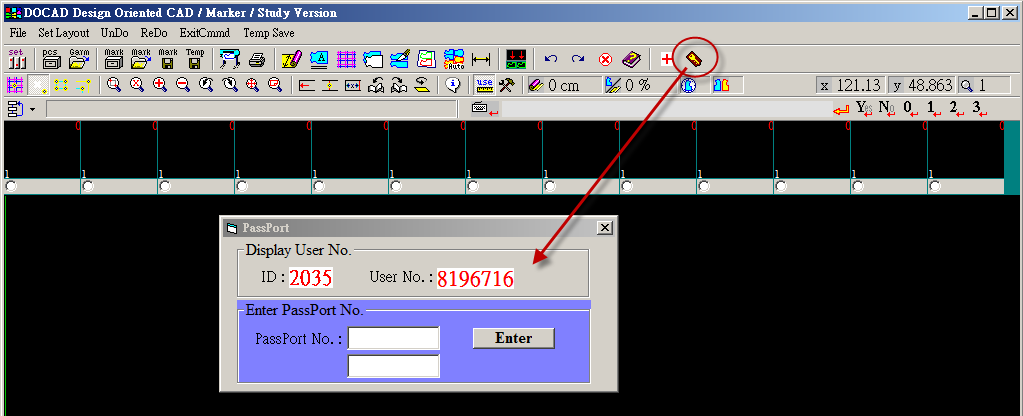Click the red plus icon
This screenshot has width=1023, height=416.
667,60
